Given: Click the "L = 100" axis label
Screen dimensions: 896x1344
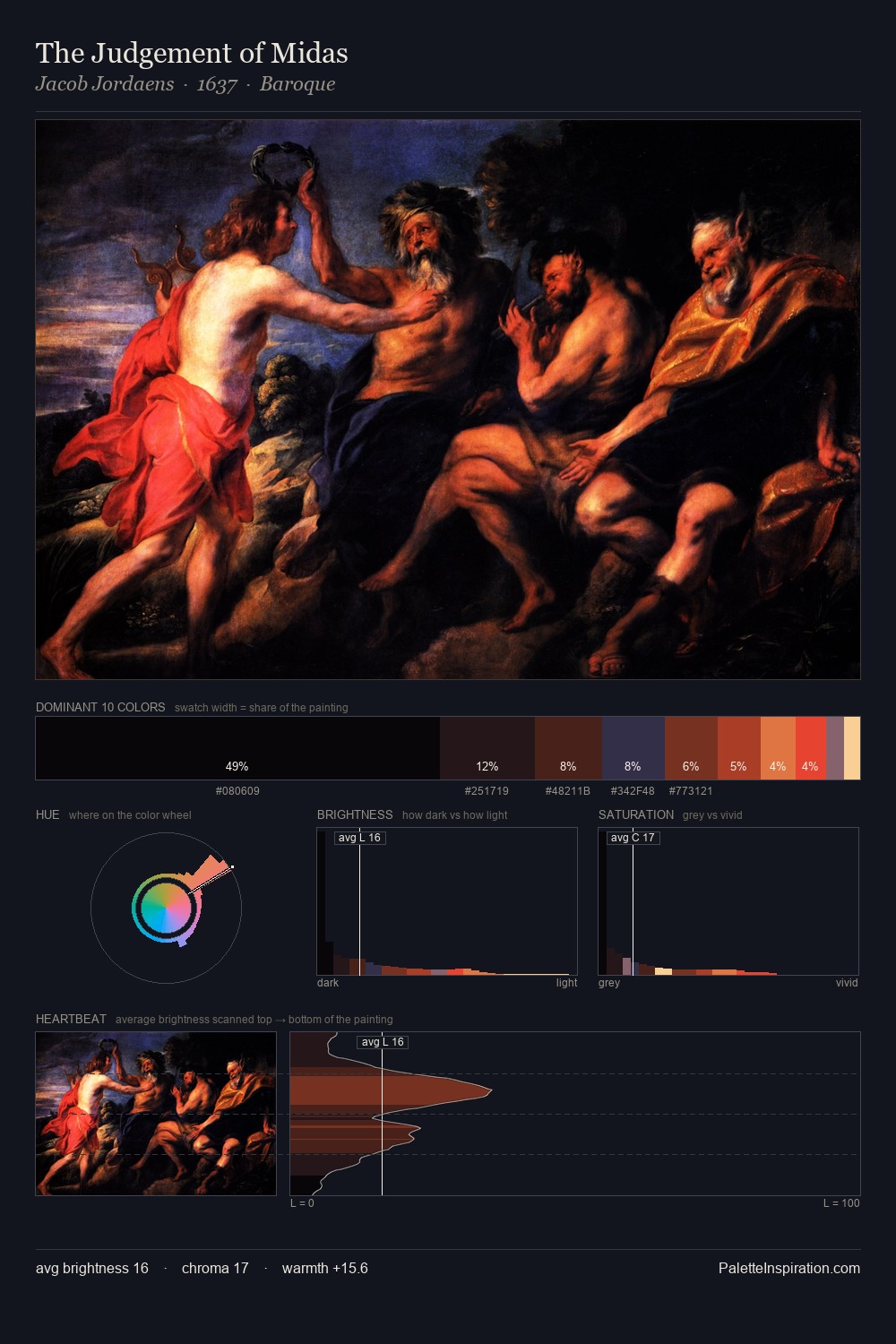Looking at the screenshot, I should tap(841, 1203).
